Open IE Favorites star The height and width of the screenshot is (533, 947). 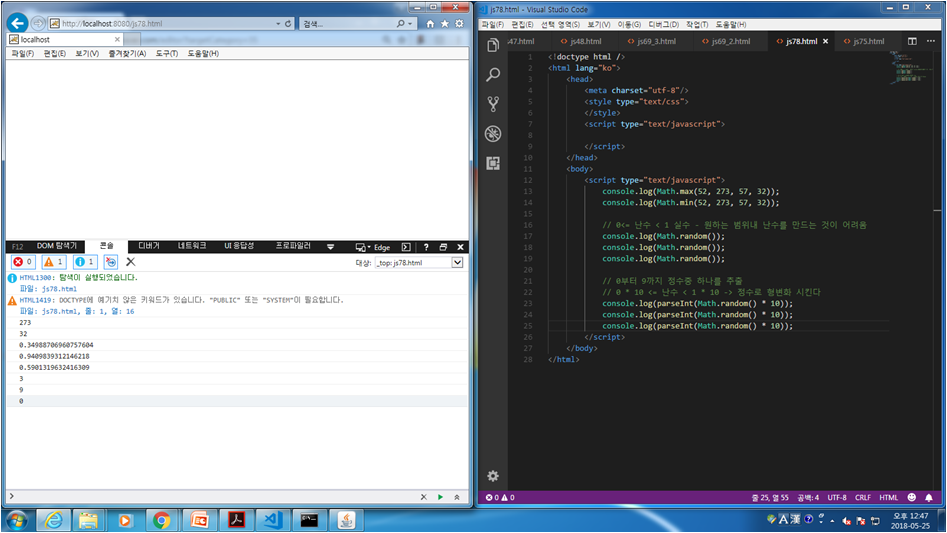click(x=445, y=24)
